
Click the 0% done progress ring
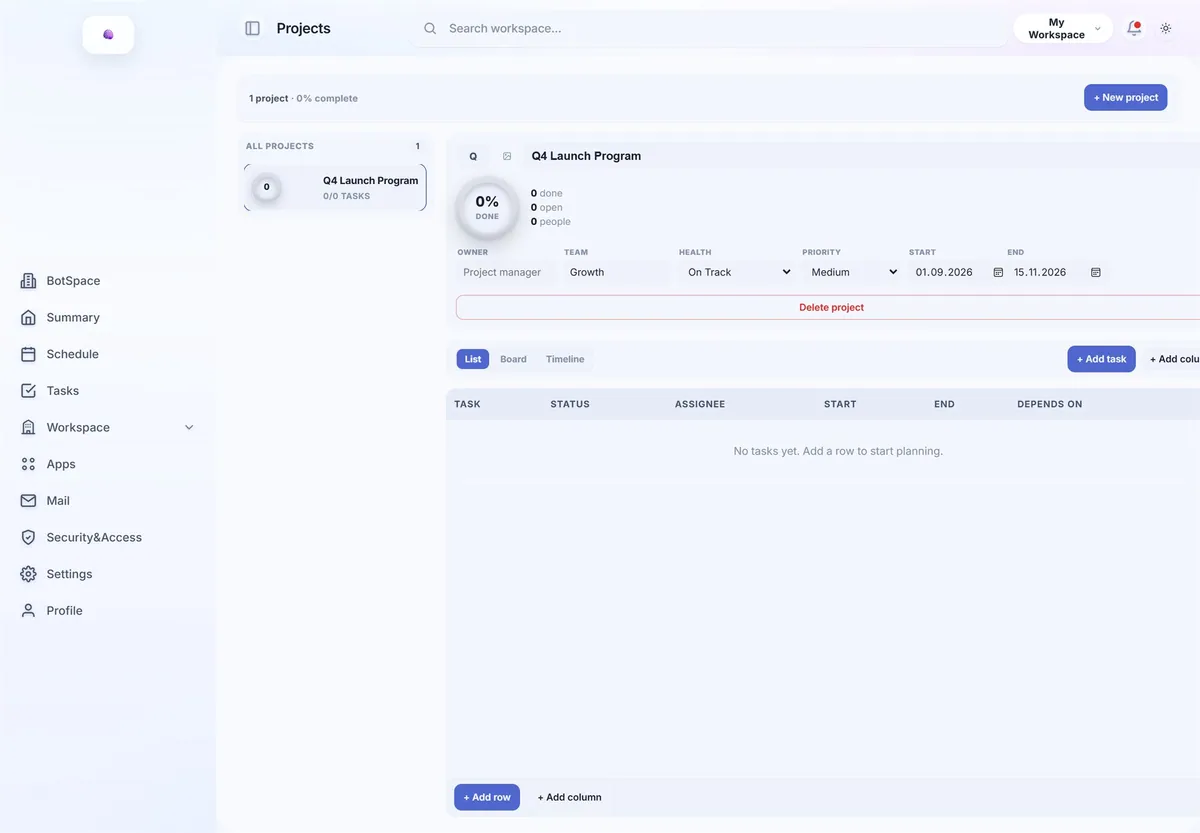click(487, 208)
